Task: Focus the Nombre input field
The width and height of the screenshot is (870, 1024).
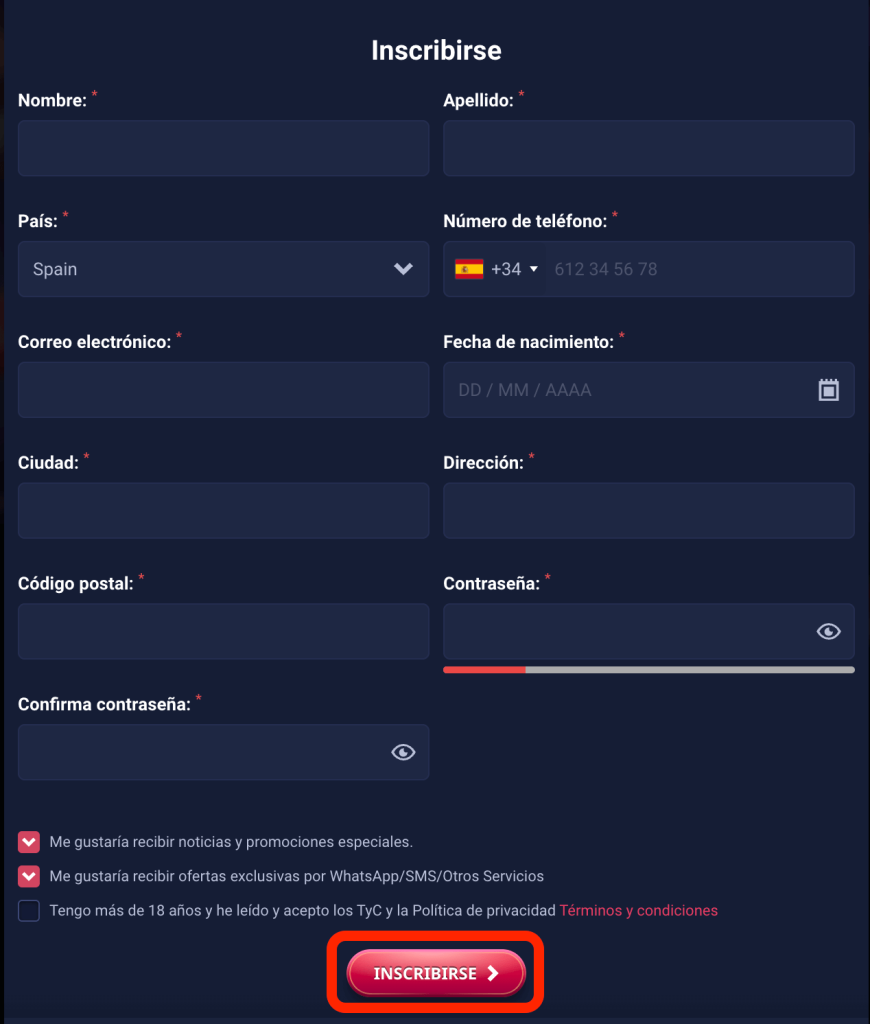Action: coord(223,148)
